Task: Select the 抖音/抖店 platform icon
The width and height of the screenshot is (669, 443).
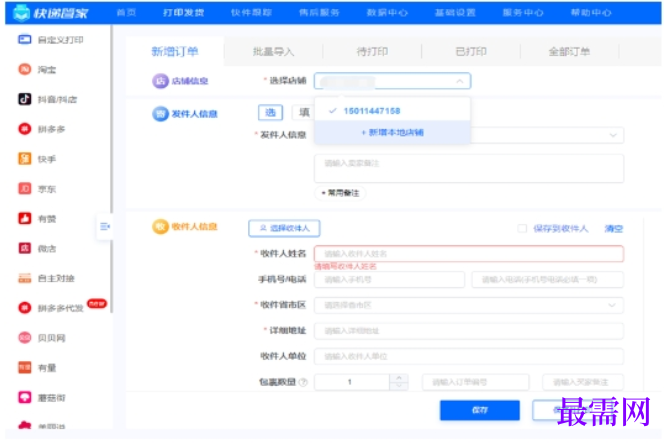Action: click(24, 99)
